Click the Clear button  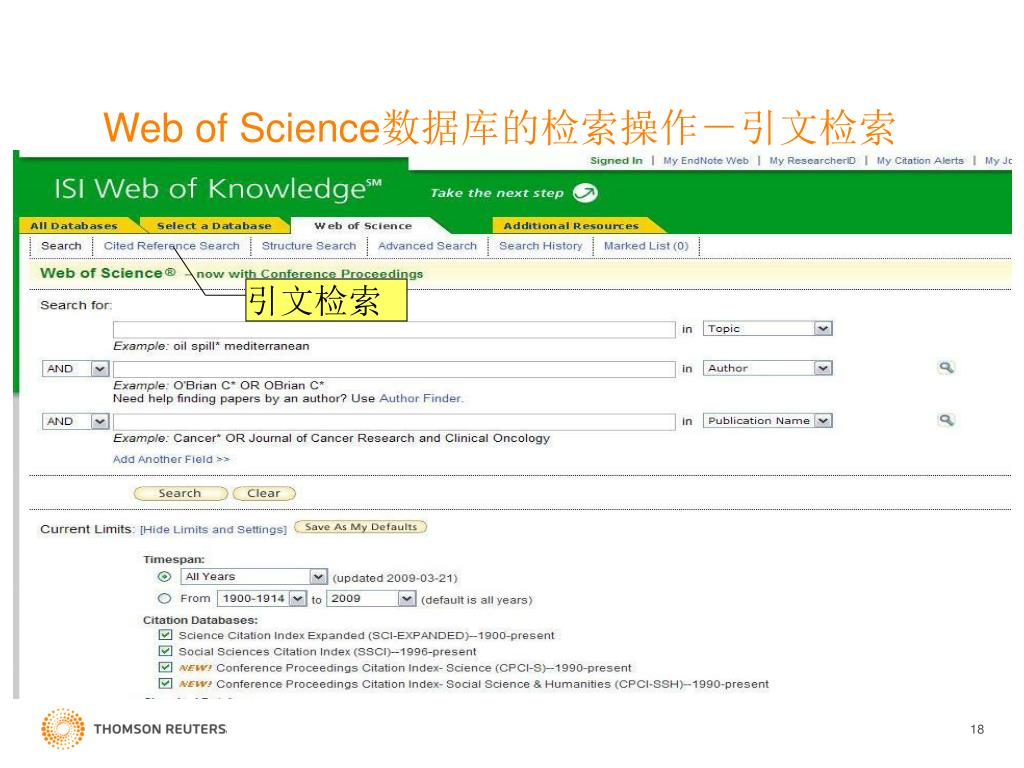264,493
